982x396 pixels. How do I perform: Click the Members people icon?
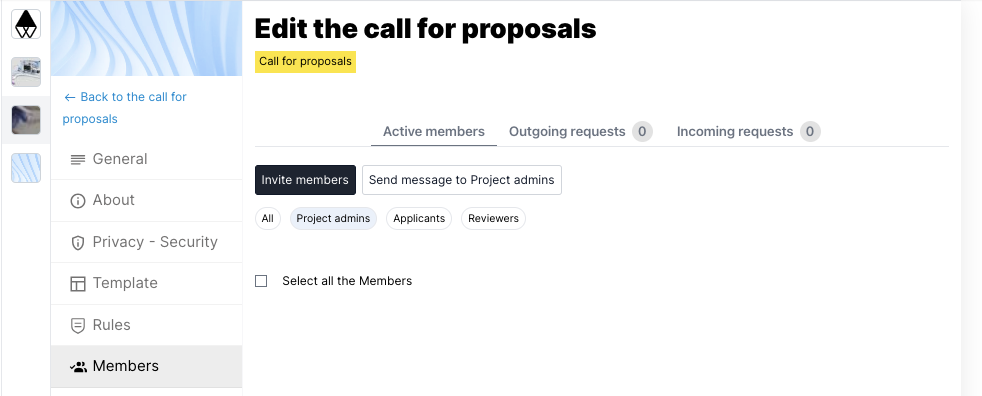pyautogui.click(x=78, y=367)
